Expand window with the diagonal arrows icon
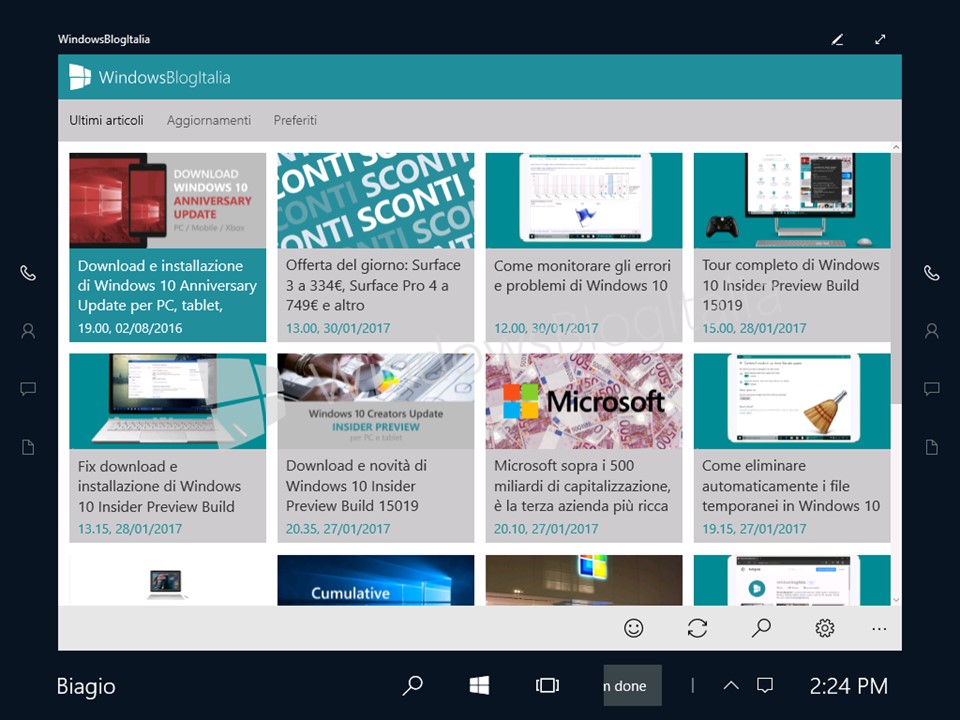 [880, 40]
